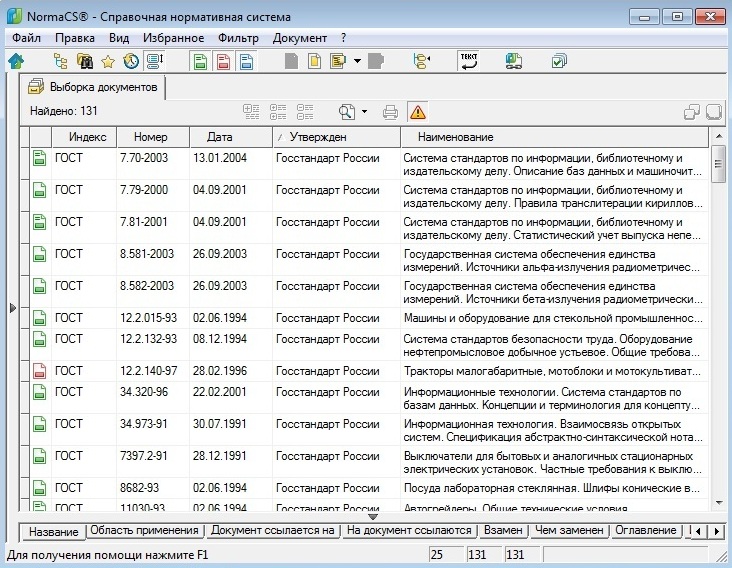732x568 pixels.
Task: Expand the collapsed left side panel triangle
Action: tap(13, 308)
